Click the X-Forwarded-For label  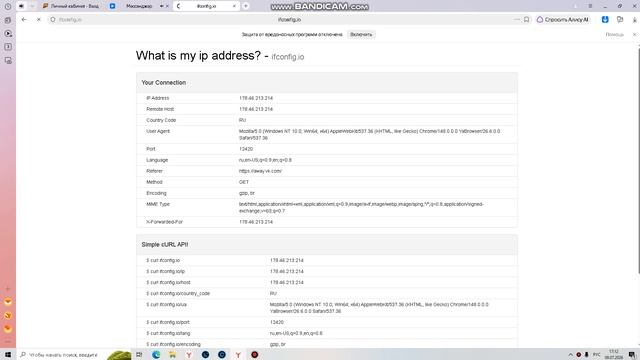tap(164, 222)
